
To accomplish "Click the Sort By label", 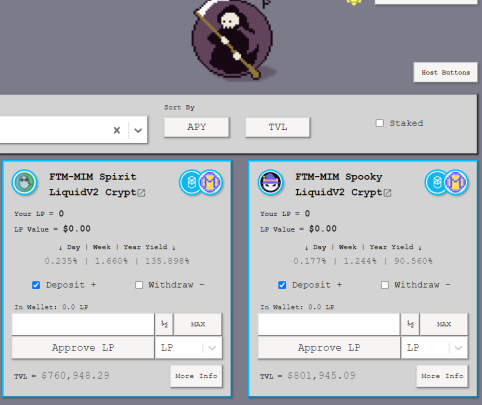I will coord(179,107).
